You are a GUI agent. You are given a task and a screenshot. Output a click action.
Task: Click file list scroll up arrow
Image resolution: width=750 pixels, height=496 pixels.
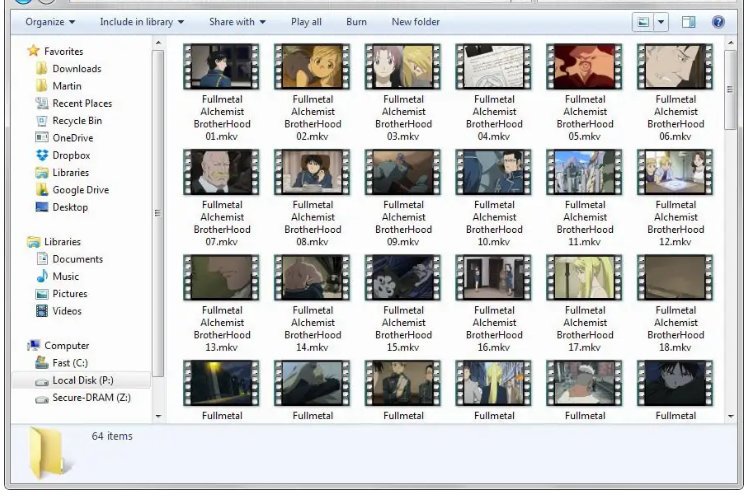[x=730, y=43]
